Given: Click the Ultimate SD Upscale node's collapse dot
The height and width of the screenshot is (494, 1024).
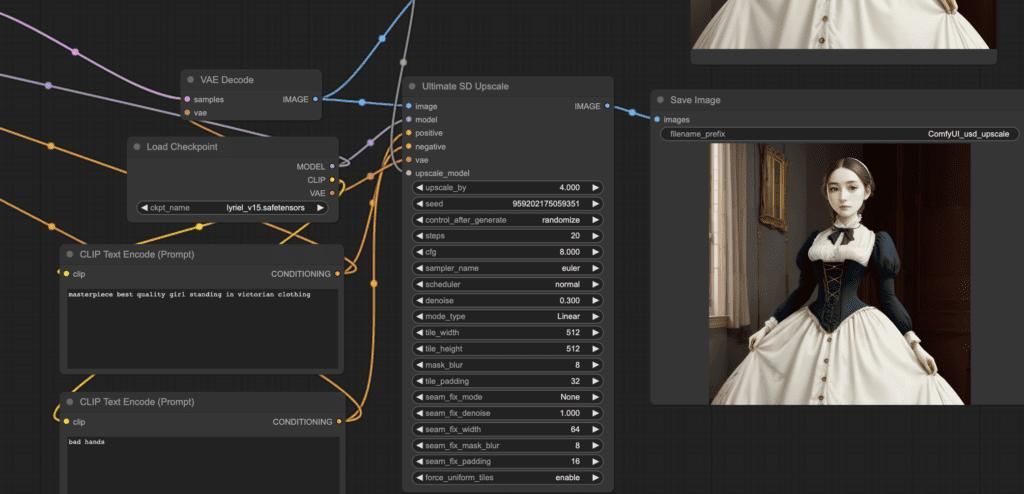Looking at the screenshot, I should (x=413, y=87).
